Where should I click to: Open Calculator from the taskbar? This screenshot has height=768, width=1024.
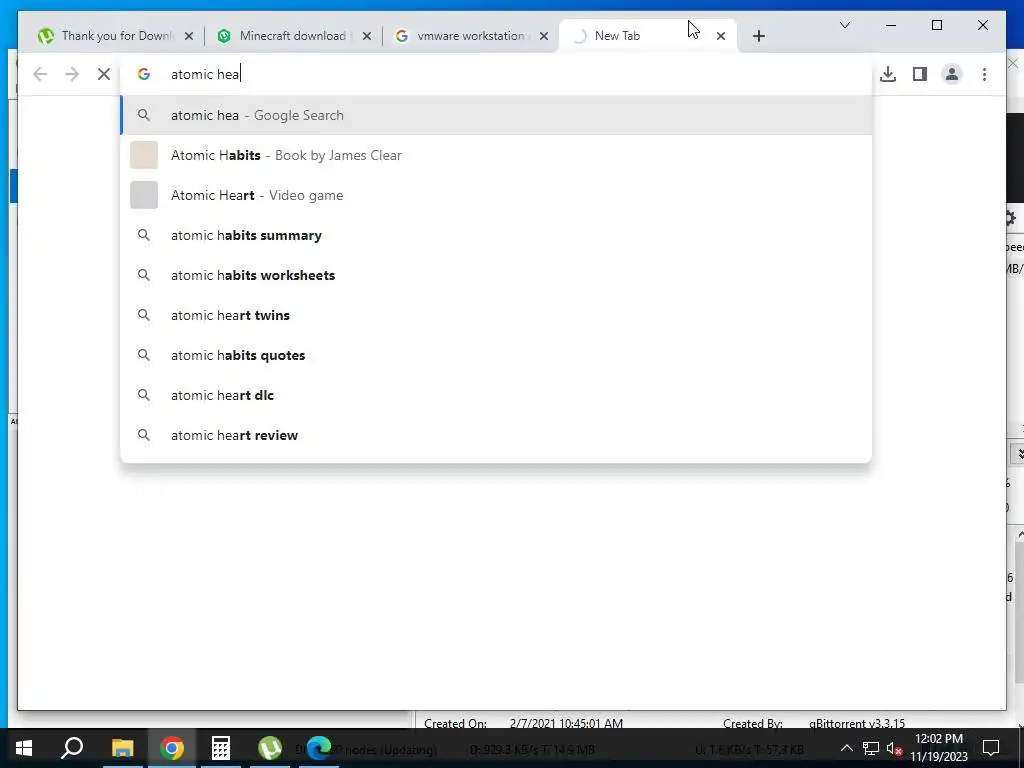[221, 748]
